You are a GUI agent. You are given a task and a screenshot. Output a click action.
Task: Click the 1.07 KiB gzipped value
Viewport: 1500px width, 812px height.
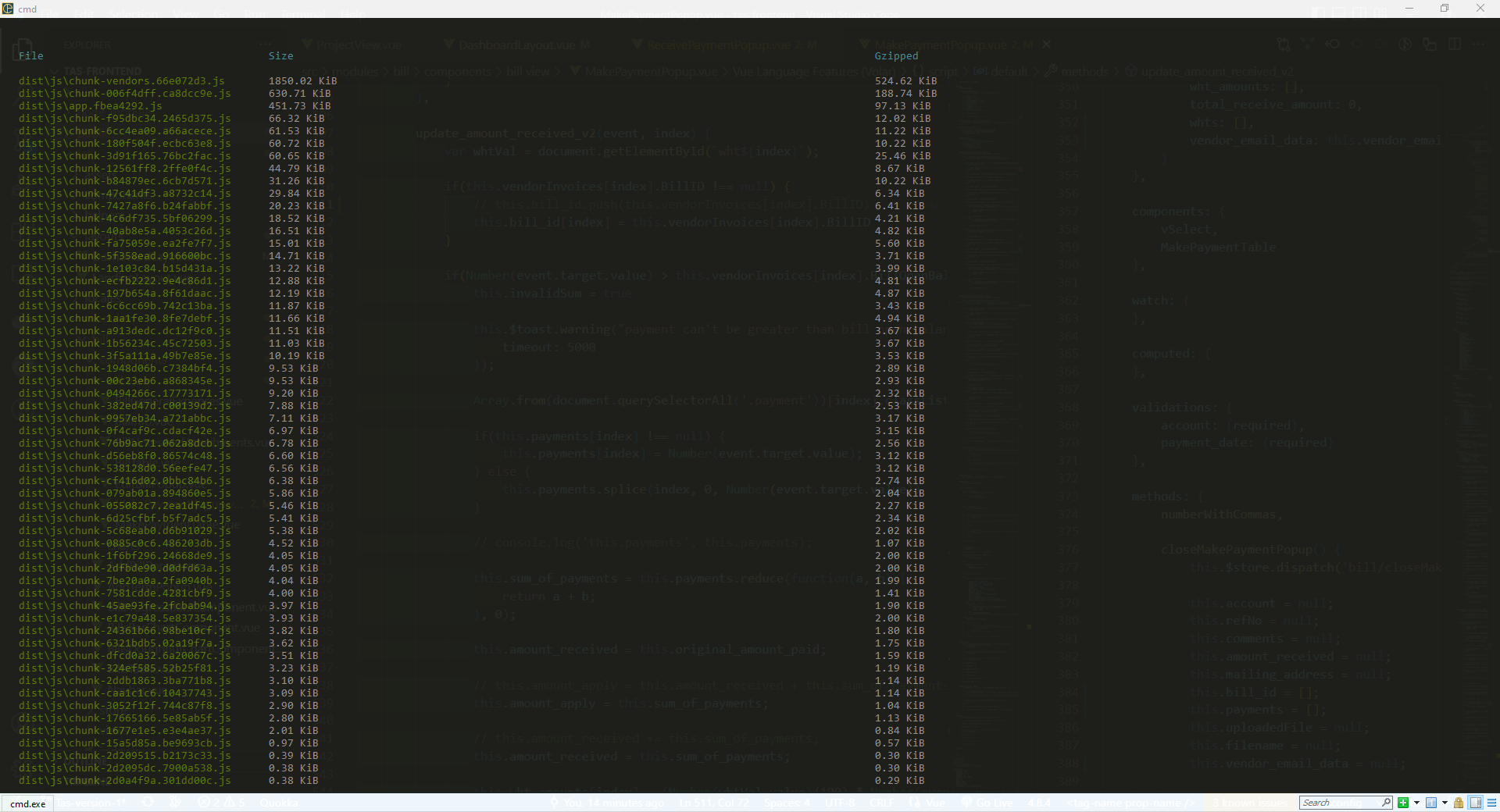click(x=900, y=543)
